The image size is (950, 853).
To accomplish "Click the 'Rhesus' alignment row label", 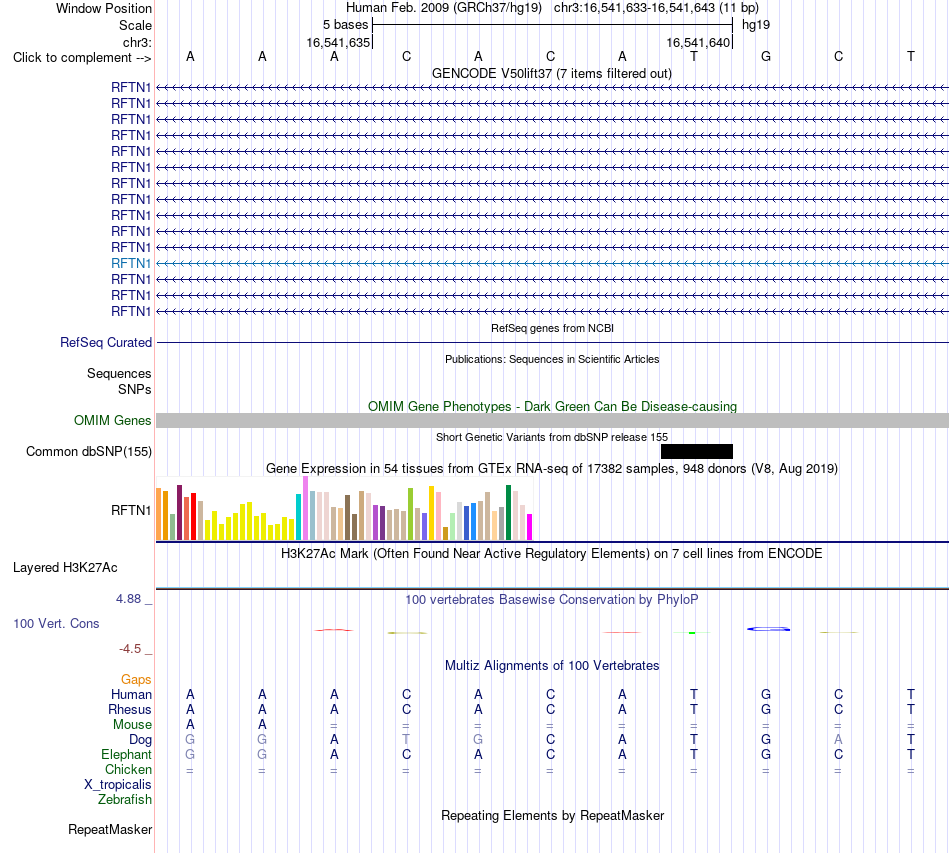I will coord(130,709).
